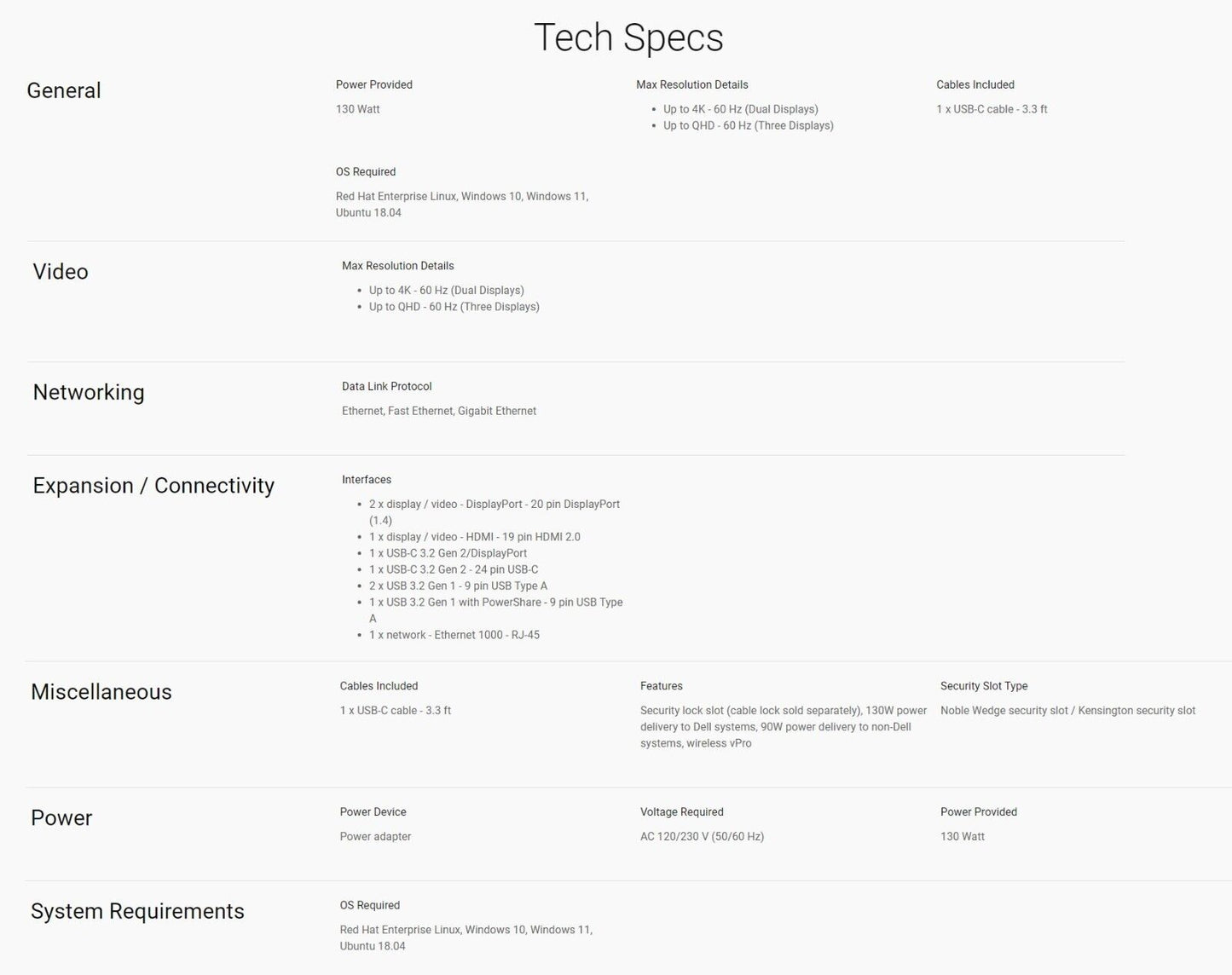The width and height of the screenshot is (1232, 975).
Task: Click the Power section heading
Action: [x=61, y=818]
